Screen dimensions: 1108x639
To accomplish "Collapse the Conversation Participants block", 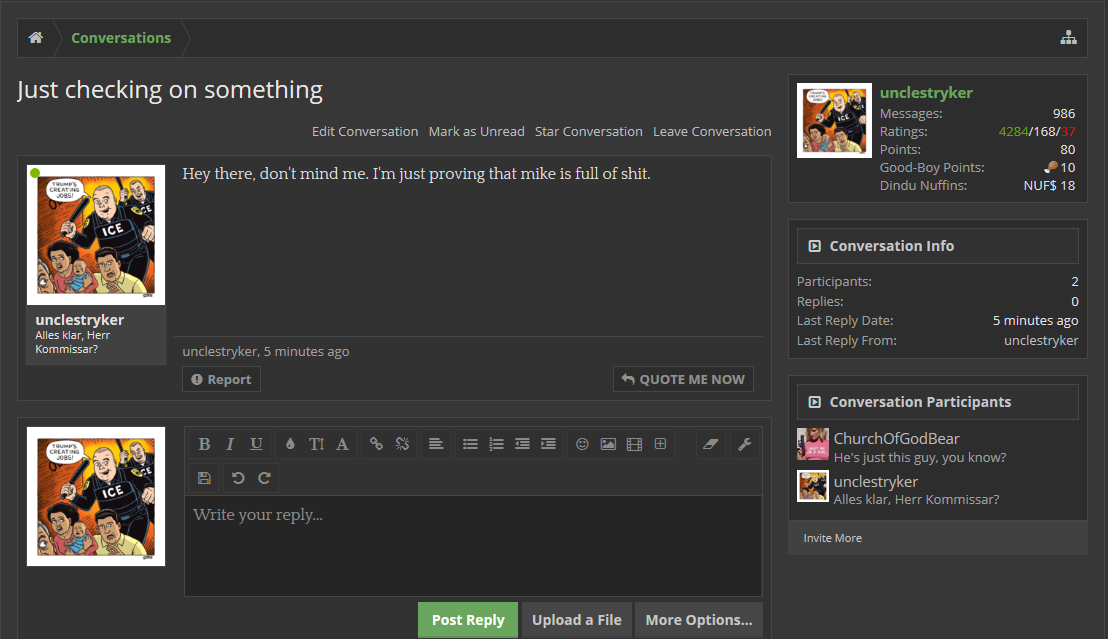I will pos(814,401).
